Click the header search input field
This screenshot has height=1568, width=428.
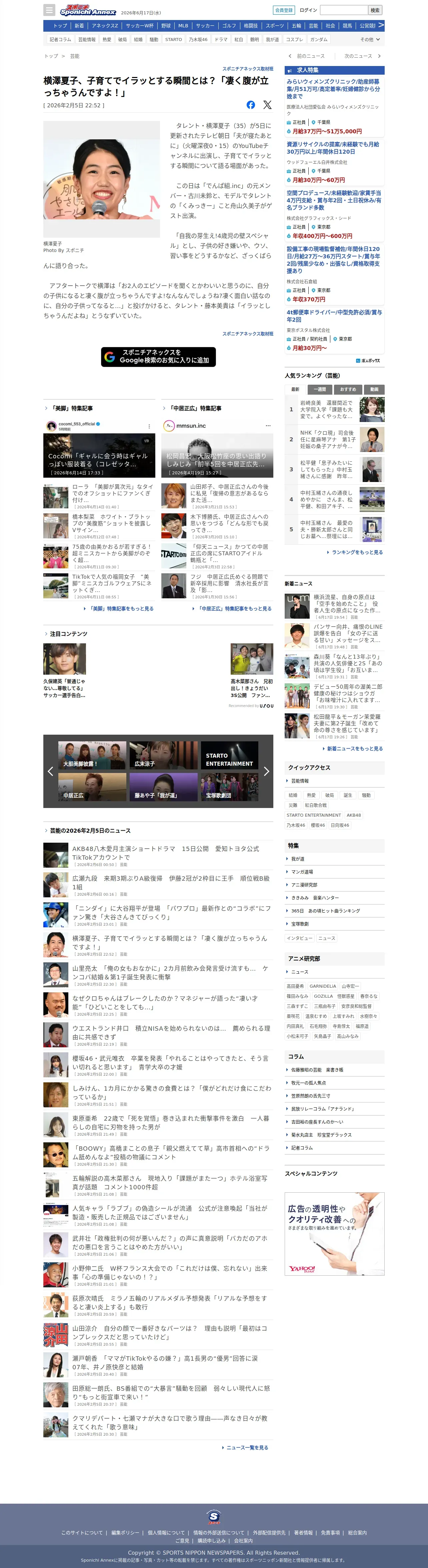pyautogui.click(x=344, y=10)
